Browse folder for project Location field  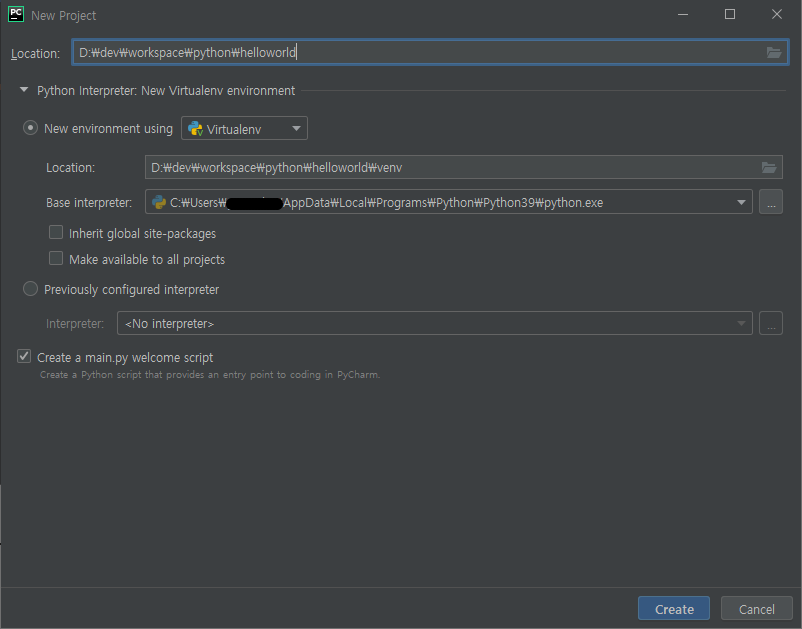(773, 53)
